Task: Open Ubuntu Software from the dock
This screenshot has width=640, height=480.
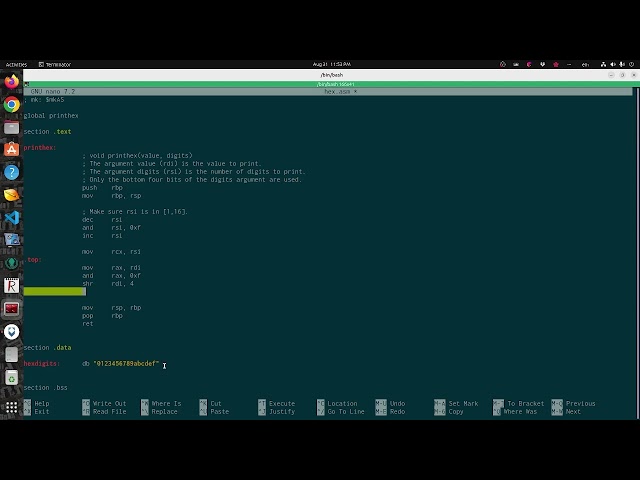Action: pyautogui.click(x=11, y=149)
